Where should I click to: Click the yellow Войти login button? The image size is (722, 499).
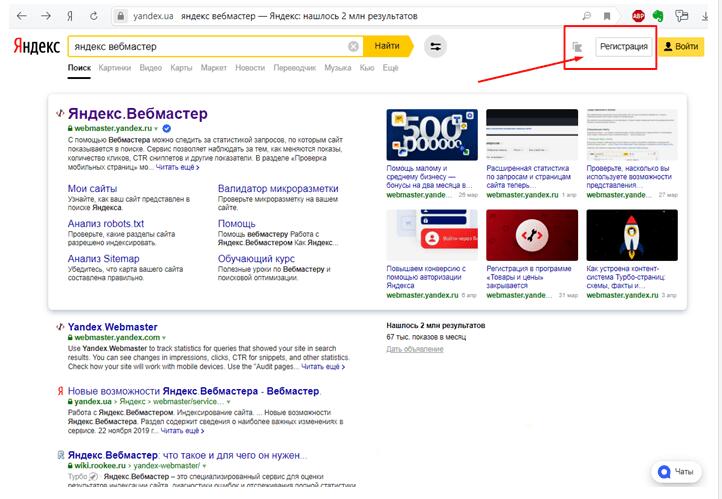pyautogui.click(x=681, y=46)
